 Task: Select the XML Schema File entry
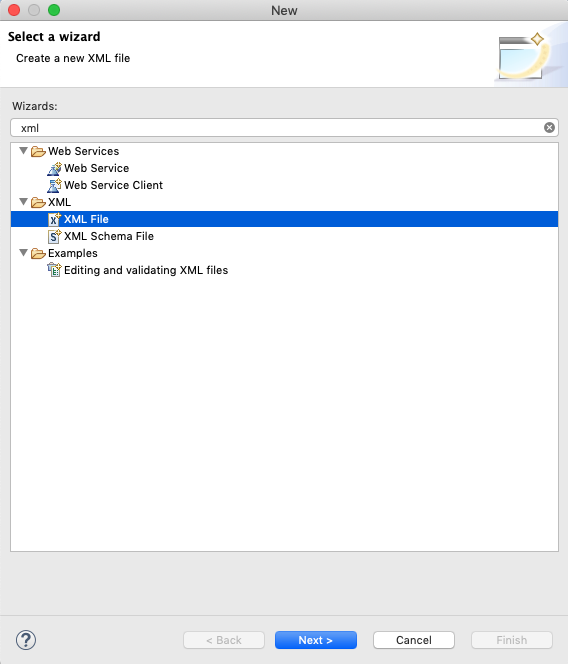pyautogui.click(x=108, y=236)
